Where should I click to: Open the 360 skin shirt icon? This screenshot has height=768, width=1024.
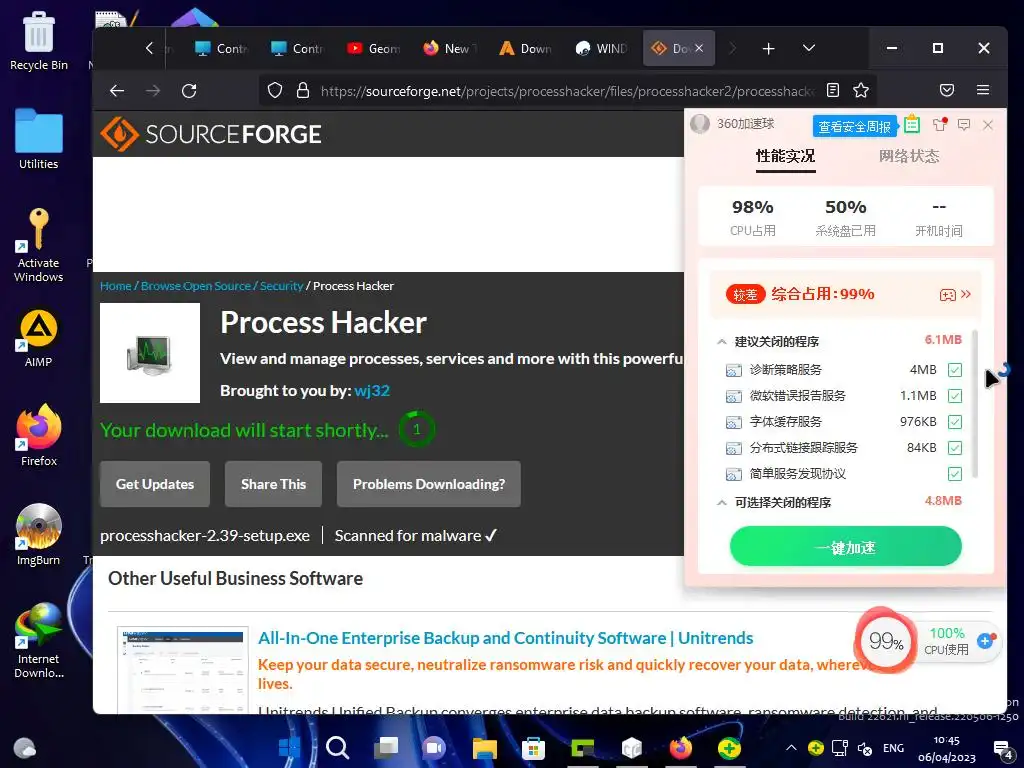click(x=940, y=124)
